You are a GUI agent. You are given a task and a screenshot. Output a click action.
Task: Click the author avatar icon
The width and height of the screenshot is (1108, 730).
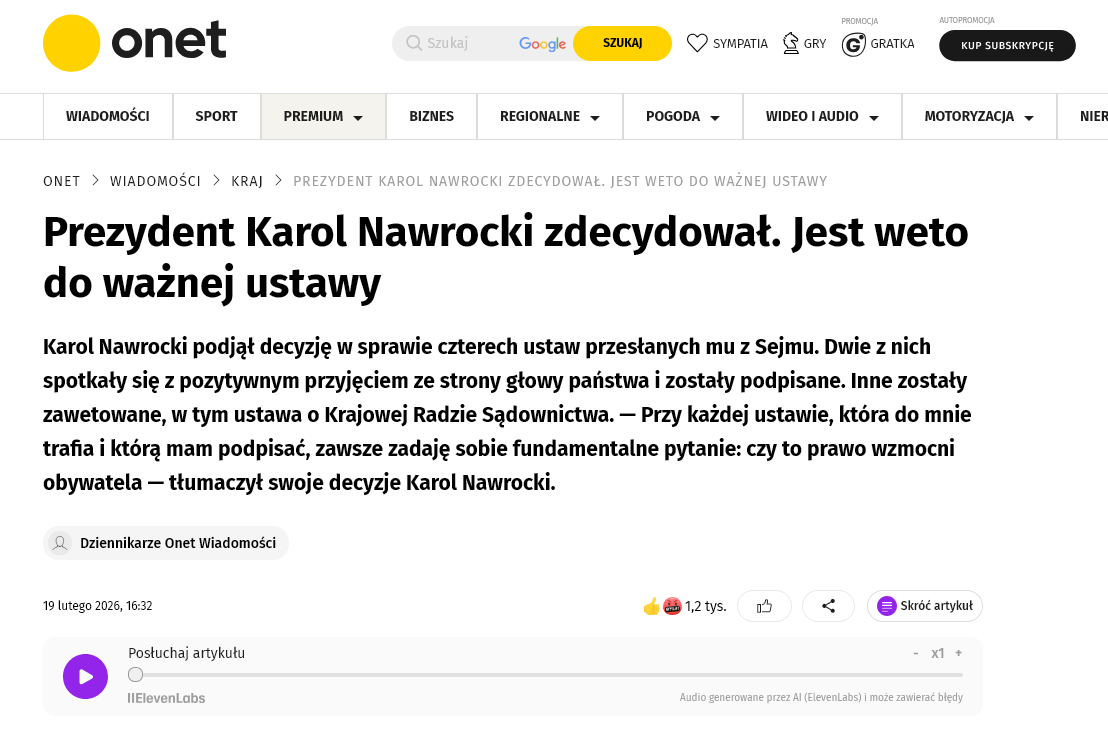click(61, 543)
